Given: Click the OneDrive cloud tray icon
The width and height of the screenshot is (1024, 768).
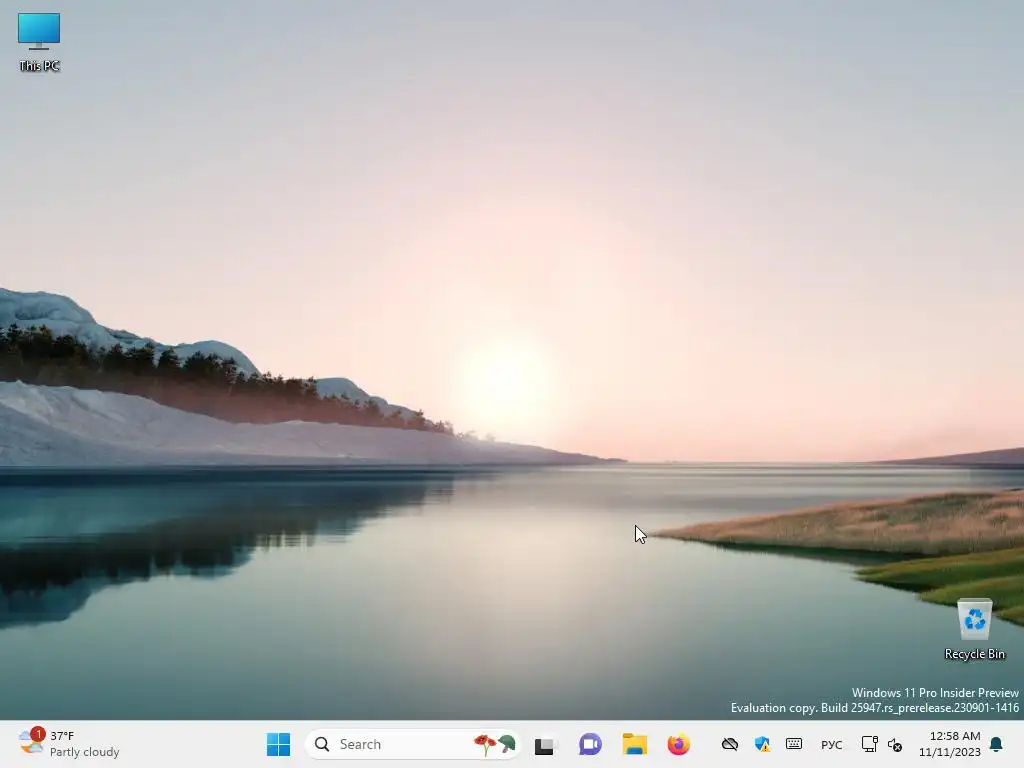Looking at the screenshot, I should 729,744.
